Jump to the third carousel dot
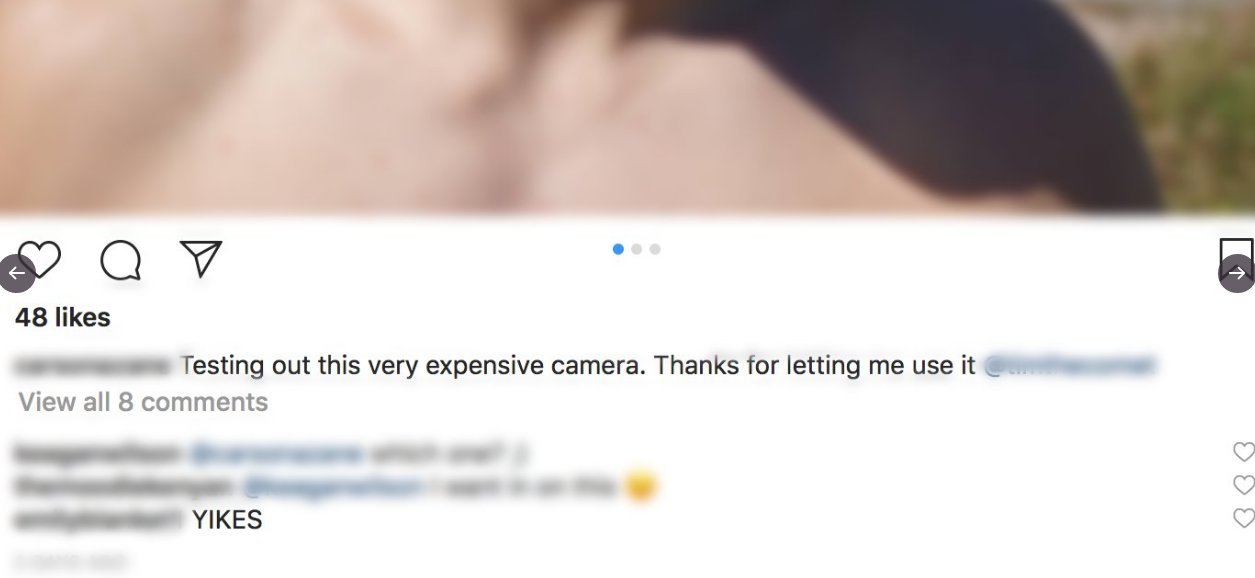This screenshot has height=578, width=1255. (655, 249)
